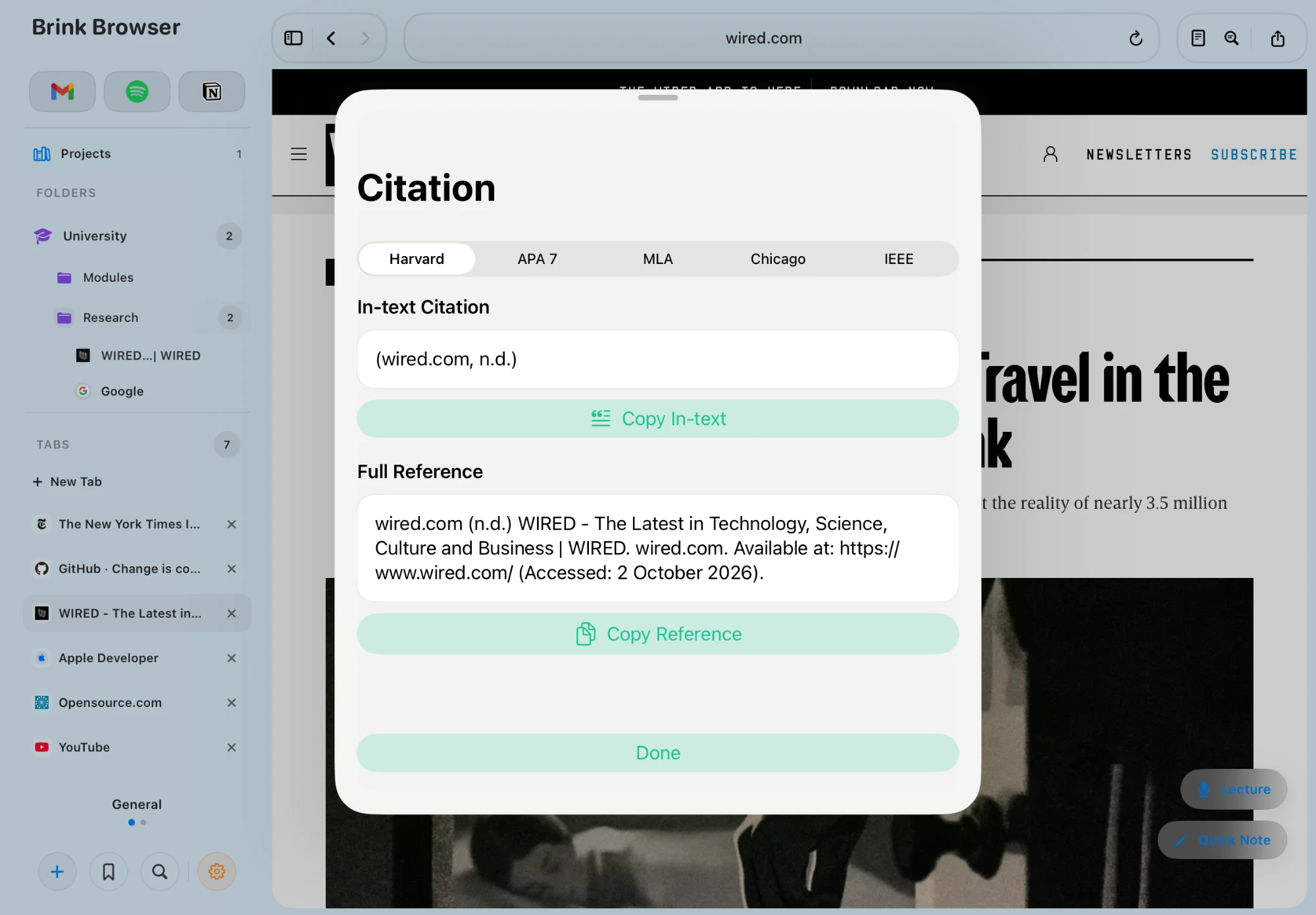1316x915 pixels.
Task: Close the WIRED tab
Action: [x=232, y=614]
